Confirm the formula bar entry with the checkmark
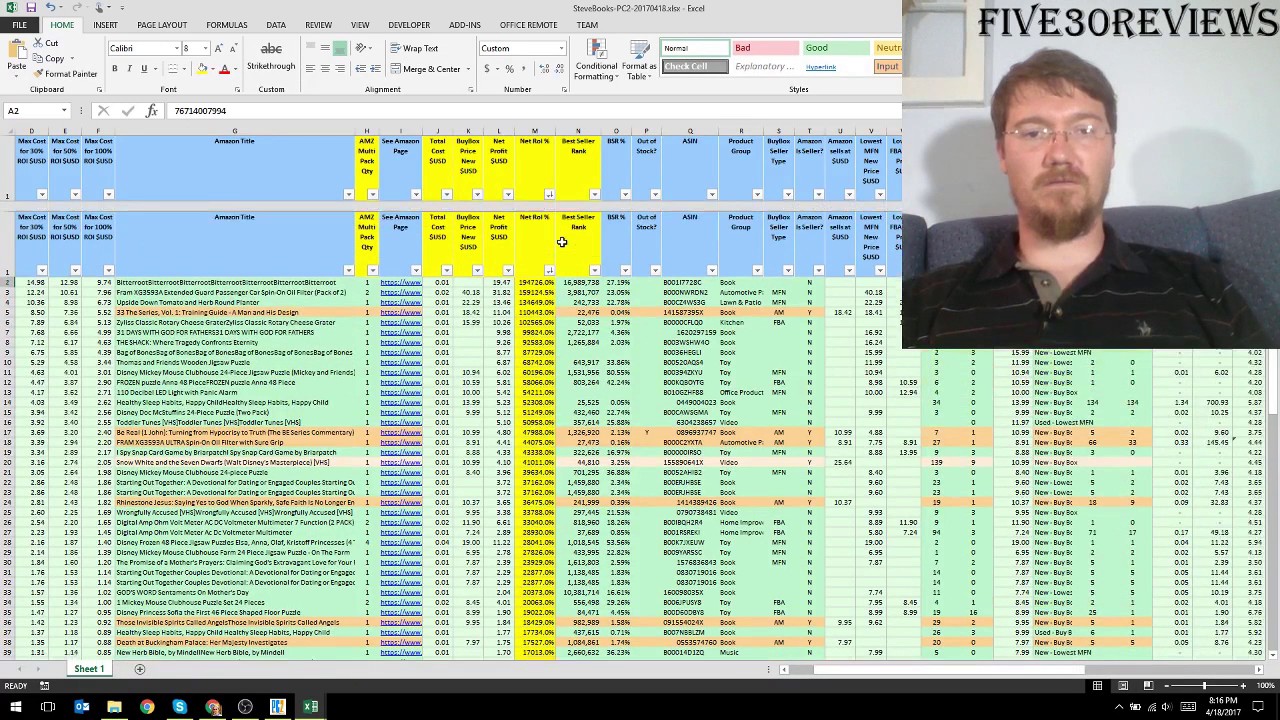The width and height of the screenshot is (1280, 720). click(x=127, y=111)
